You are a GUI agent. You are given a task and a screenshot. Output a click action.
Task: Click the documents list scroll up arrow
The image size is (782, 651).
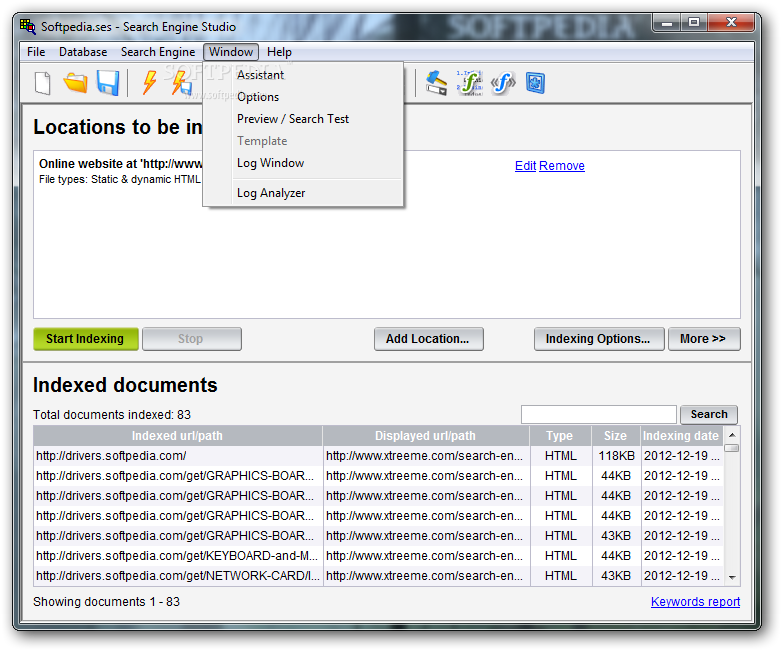pyautogui.click(x=732, y=435)
